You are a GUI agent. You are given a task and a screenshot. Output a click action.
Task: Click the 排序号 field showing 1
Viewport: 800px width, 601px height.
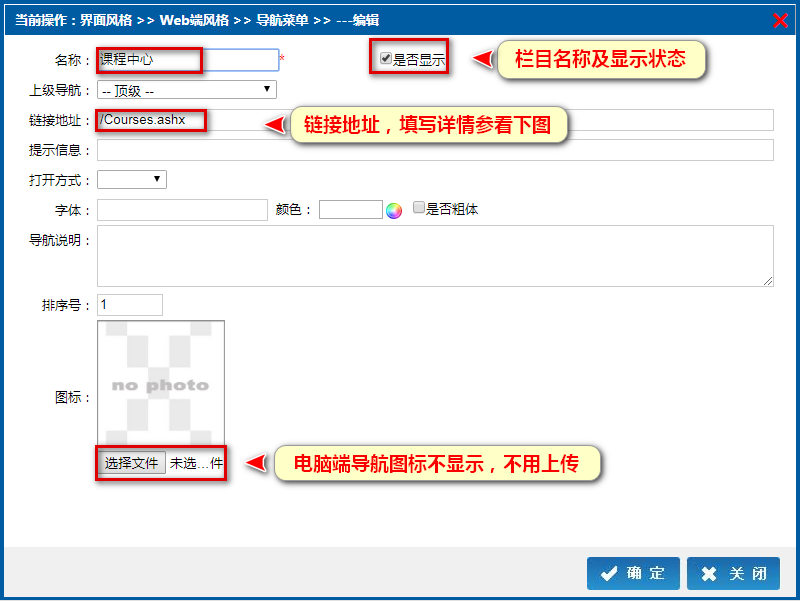130,305
